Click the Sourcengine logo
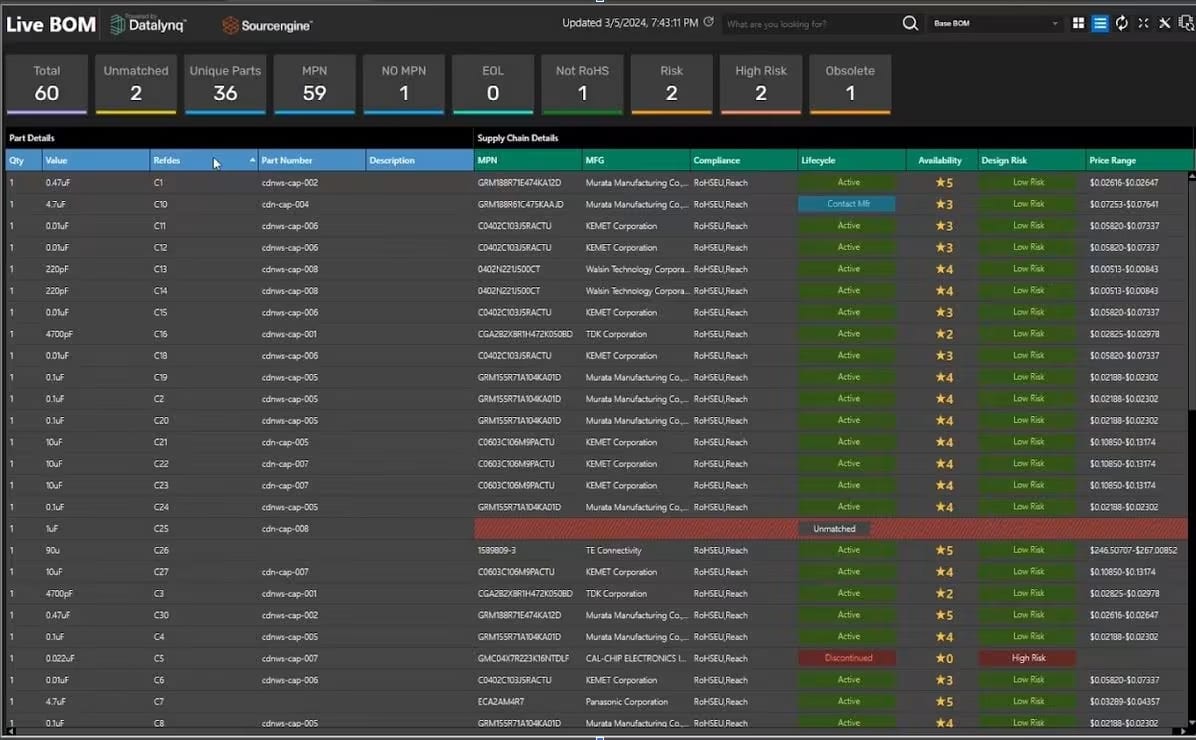The height and width of the screenshot is (740, 1196). (x=267, y=25)
